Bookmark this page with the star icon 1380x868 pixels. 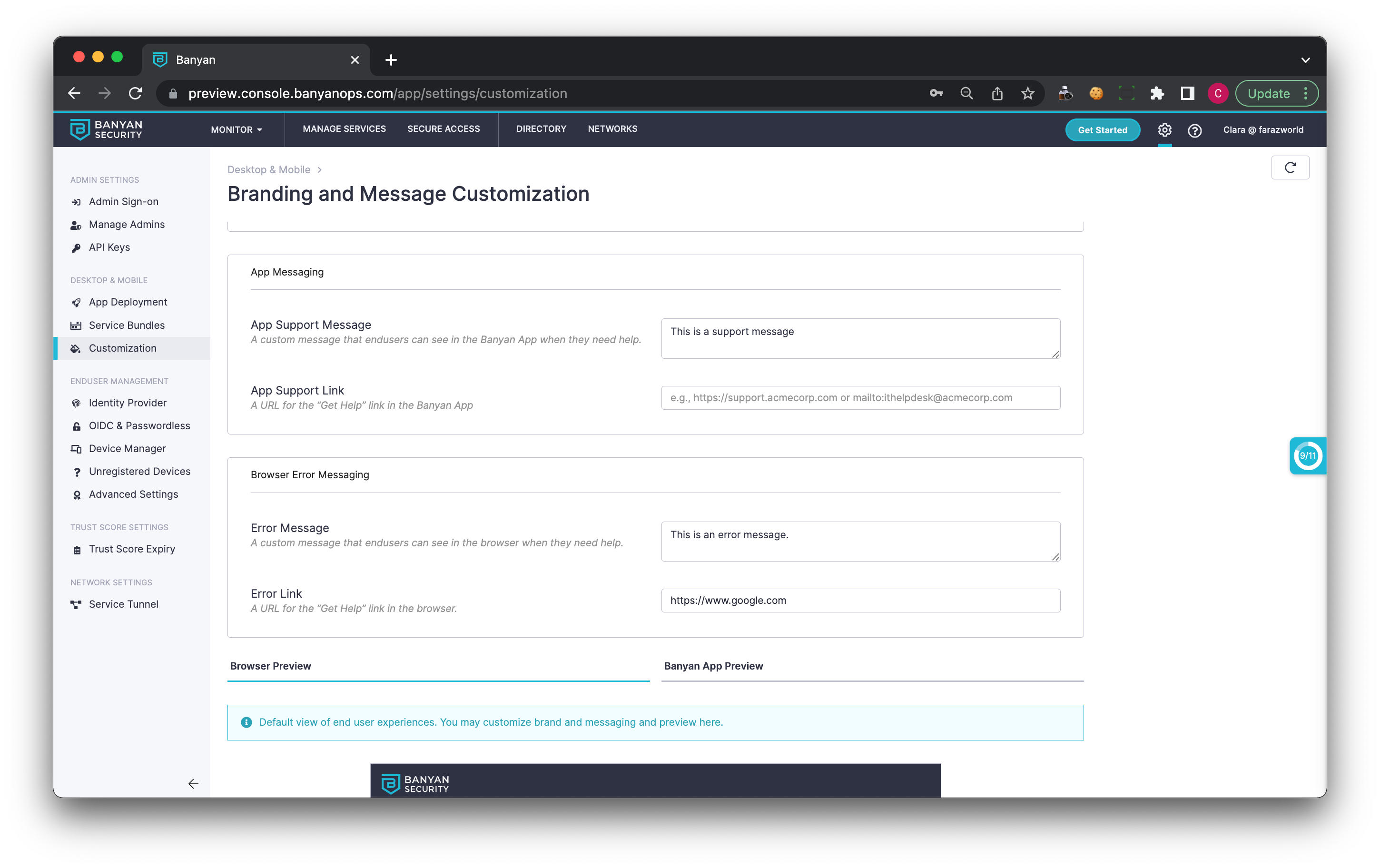(1027, 93)
